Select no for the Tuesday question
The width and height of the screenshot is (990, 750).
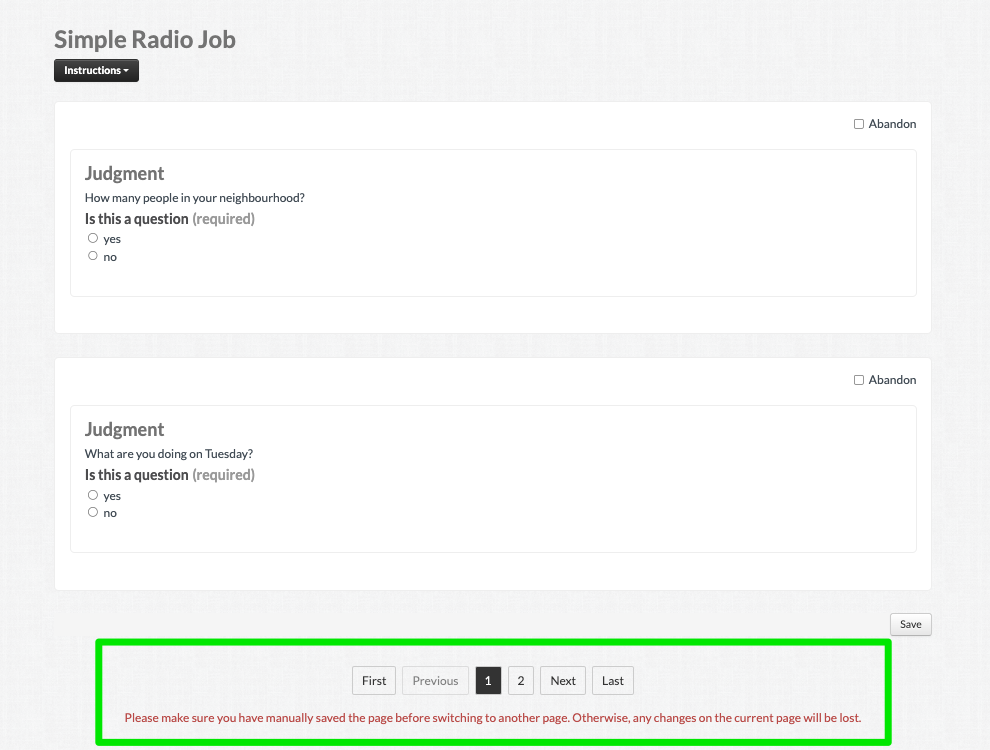click(x=93, y=512)
